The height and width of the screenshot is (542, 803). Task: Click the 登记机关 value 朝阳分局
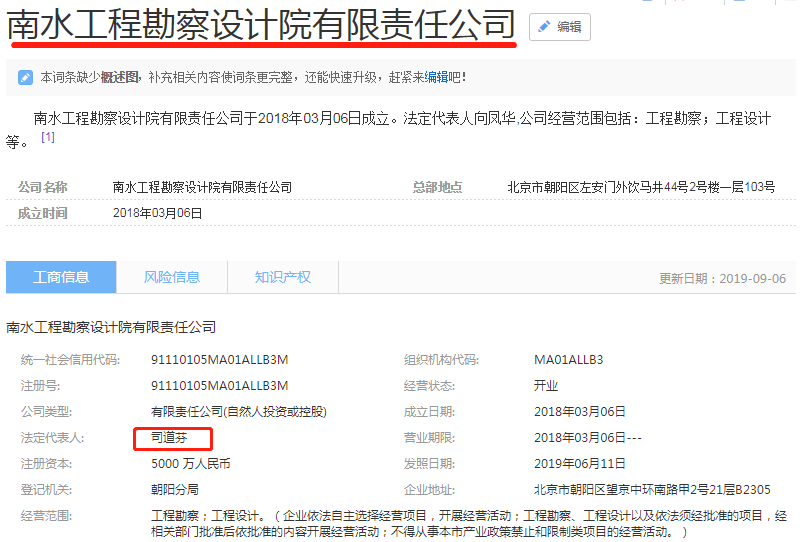pos(174,490)
